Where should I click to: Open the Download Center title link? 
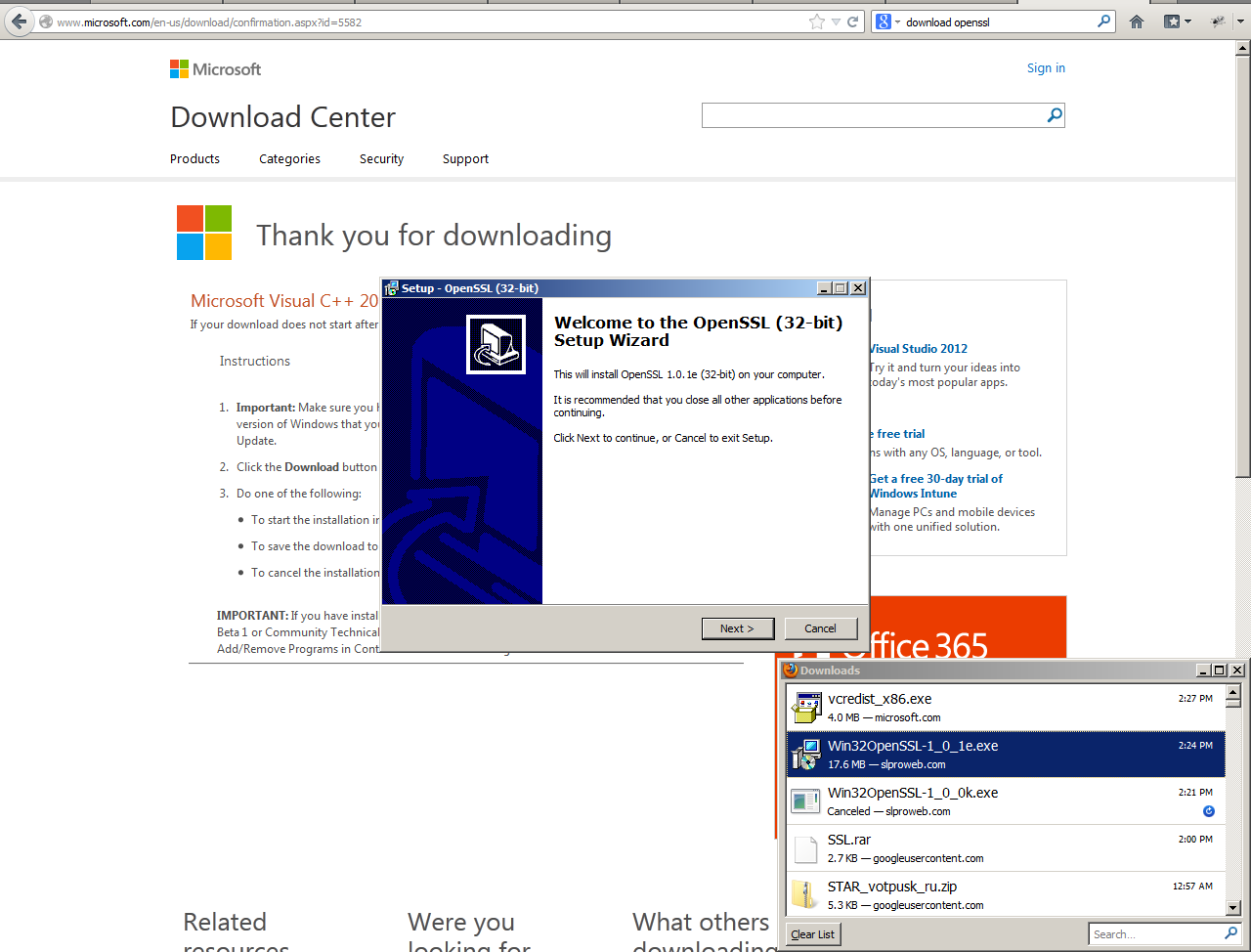coord(283,117)
